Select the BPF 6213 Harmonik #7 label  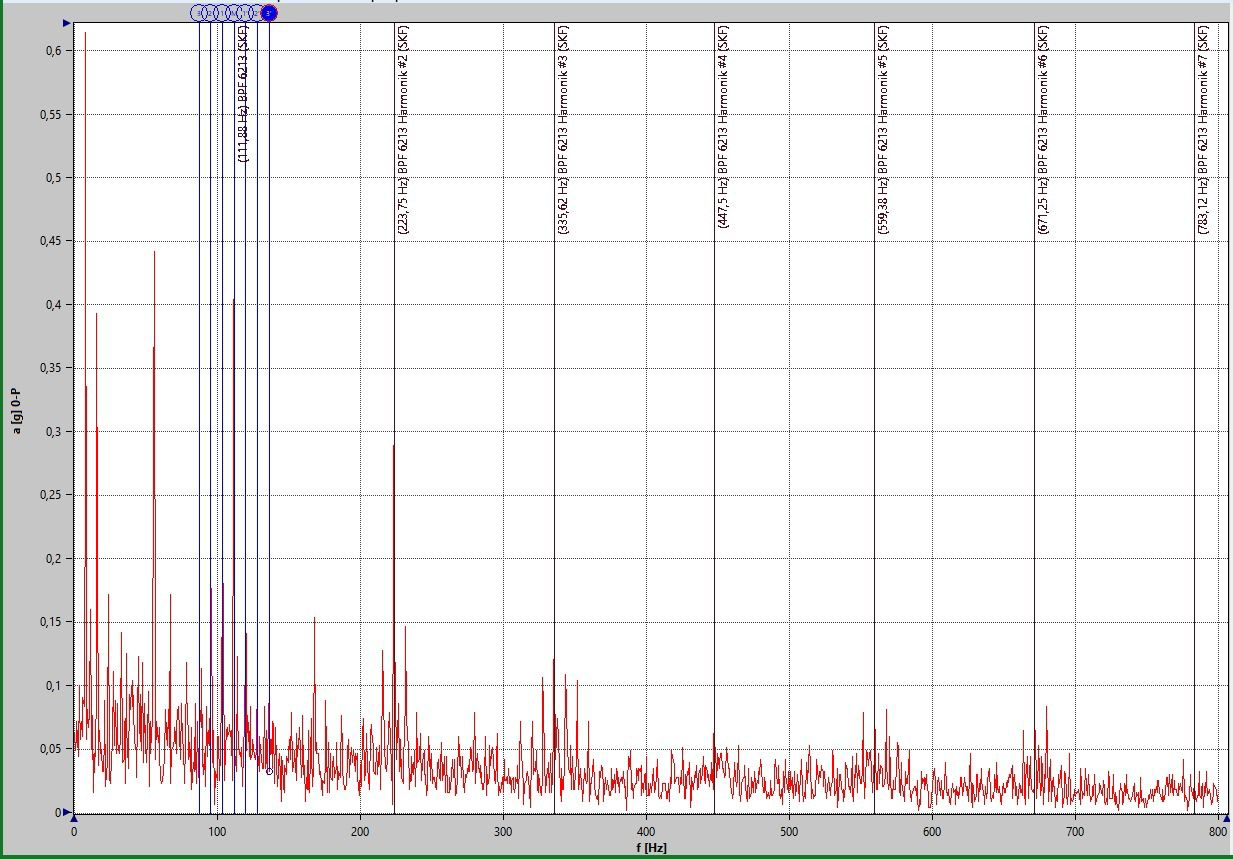1203,130
